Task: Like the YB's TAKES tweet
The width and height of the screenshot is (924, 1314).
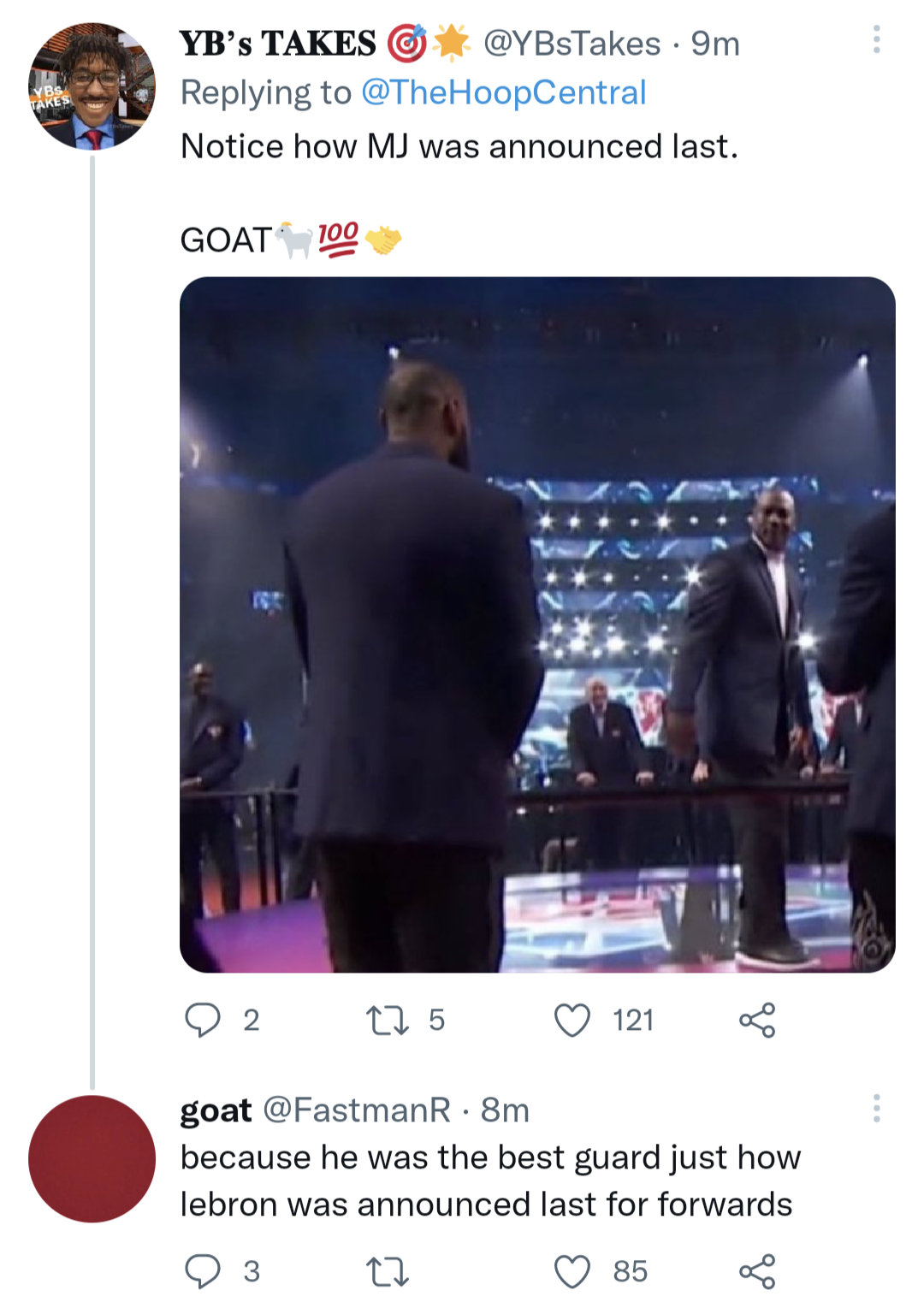Action: [572, 1020]
